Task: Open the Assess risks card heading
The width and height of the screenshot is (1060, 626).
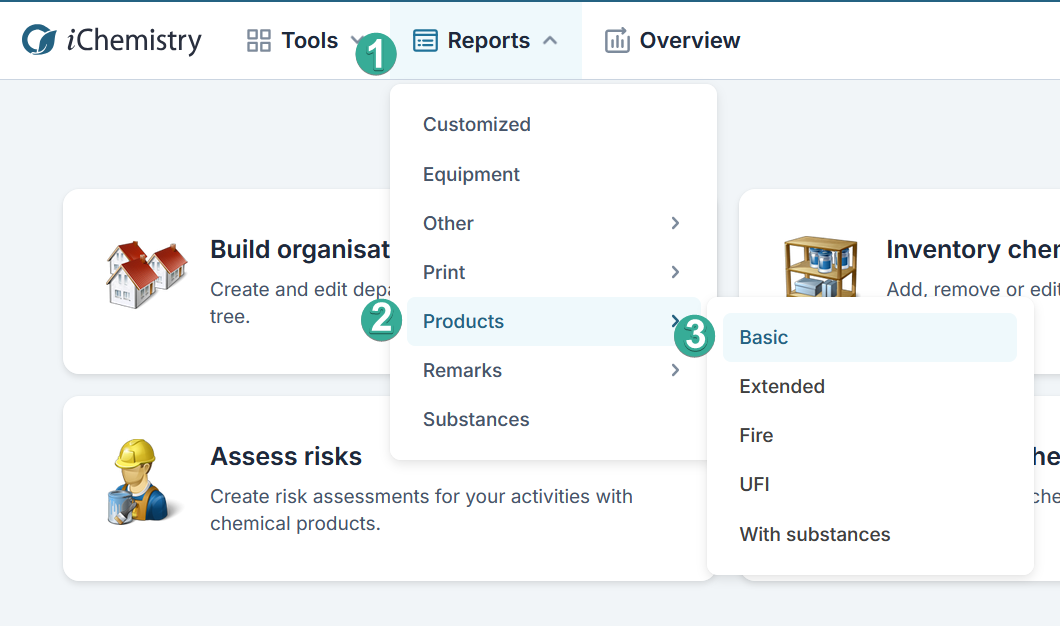Action: coord(286,457)
